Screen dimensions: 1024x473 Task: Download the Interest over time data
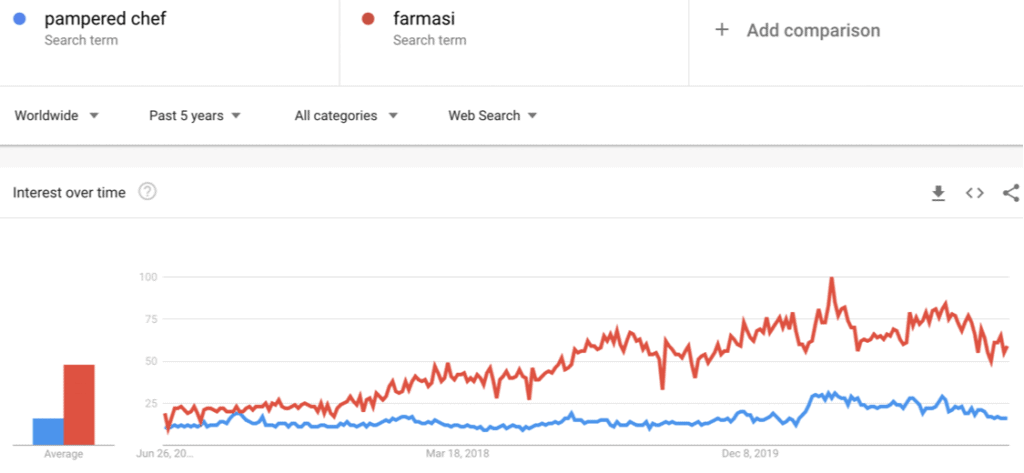point(938,193)
